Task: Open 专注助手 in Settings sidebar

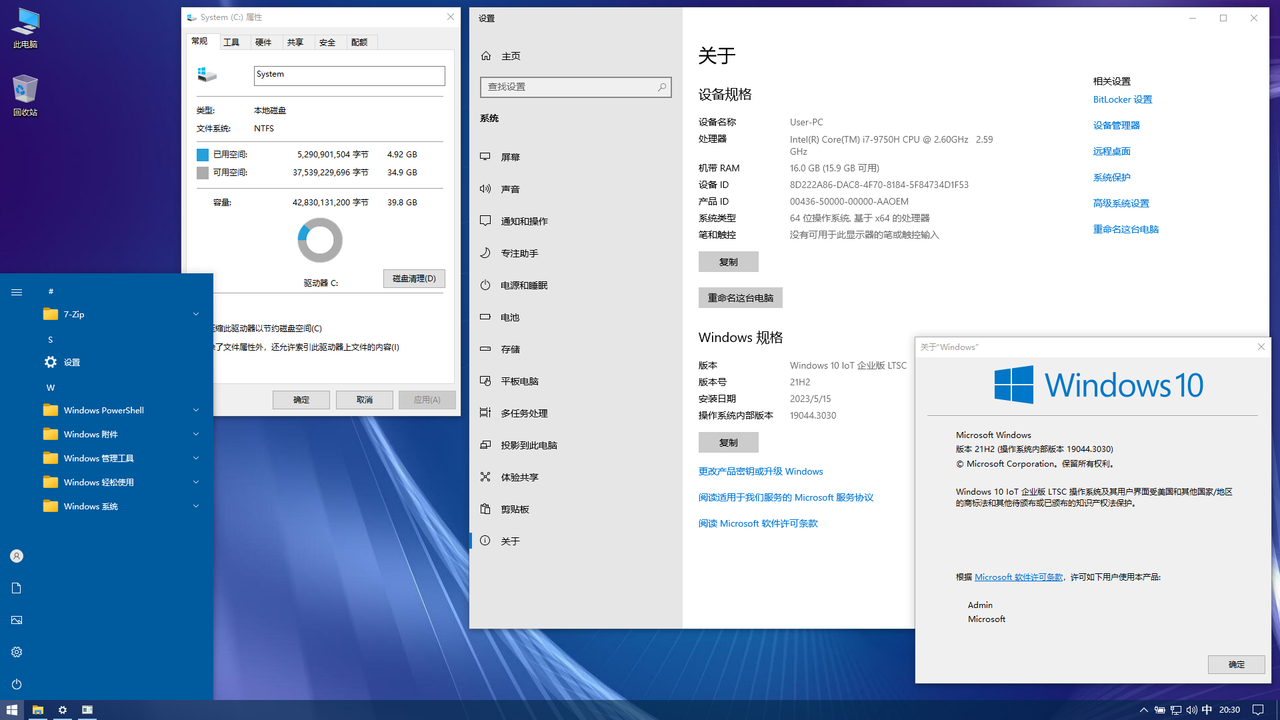Action: coord(576,253)
